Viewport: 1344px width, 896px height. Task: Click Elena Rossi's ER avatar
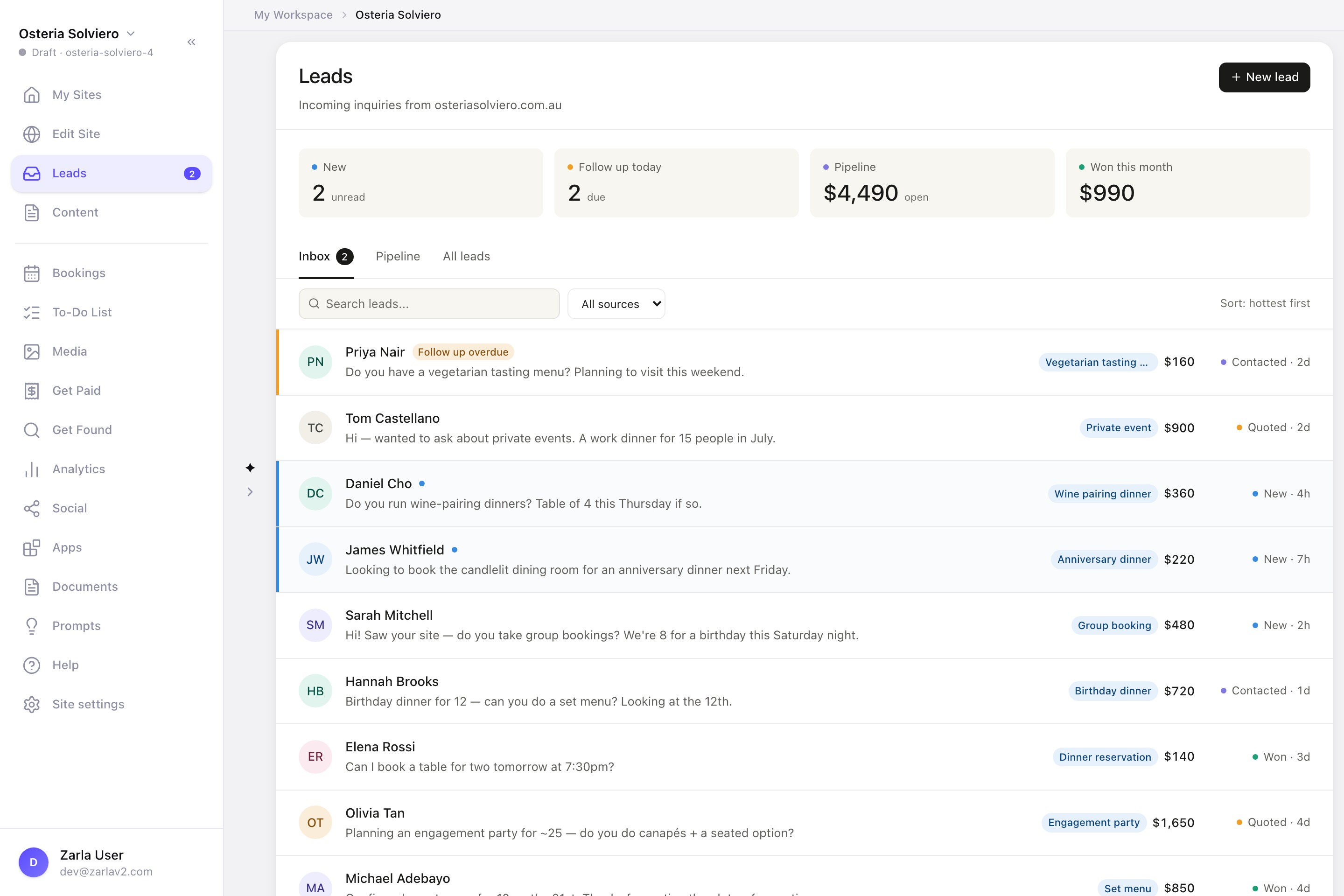315,756
